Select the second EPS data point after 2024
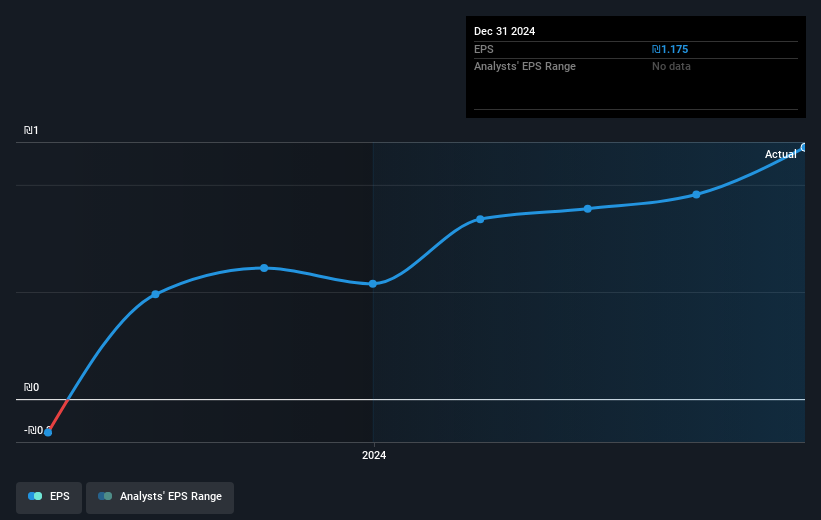 pyautogui.click(x=588, y=209)
